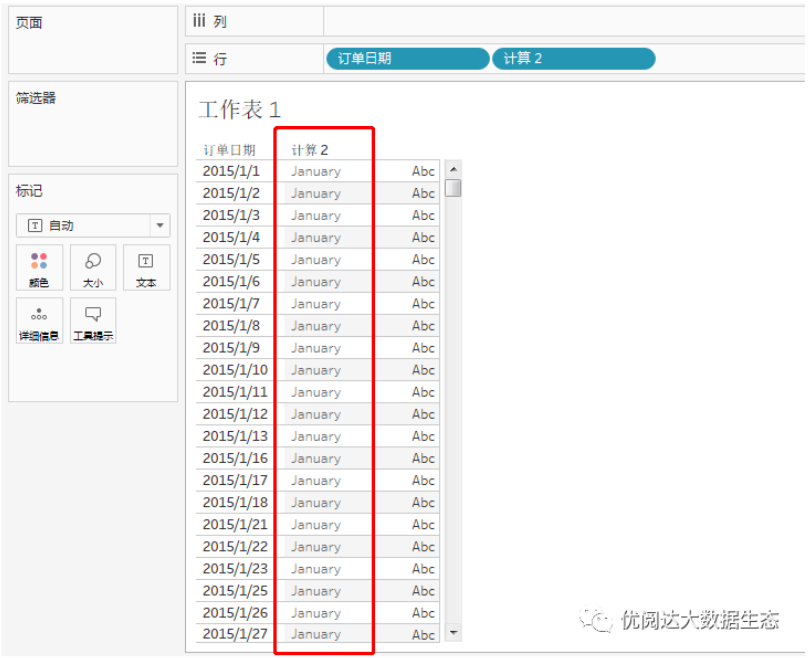Viewport: 808px width, 658px height.
Task: Select the 订单日期 pill on Rows shelf
Action: 407,59
